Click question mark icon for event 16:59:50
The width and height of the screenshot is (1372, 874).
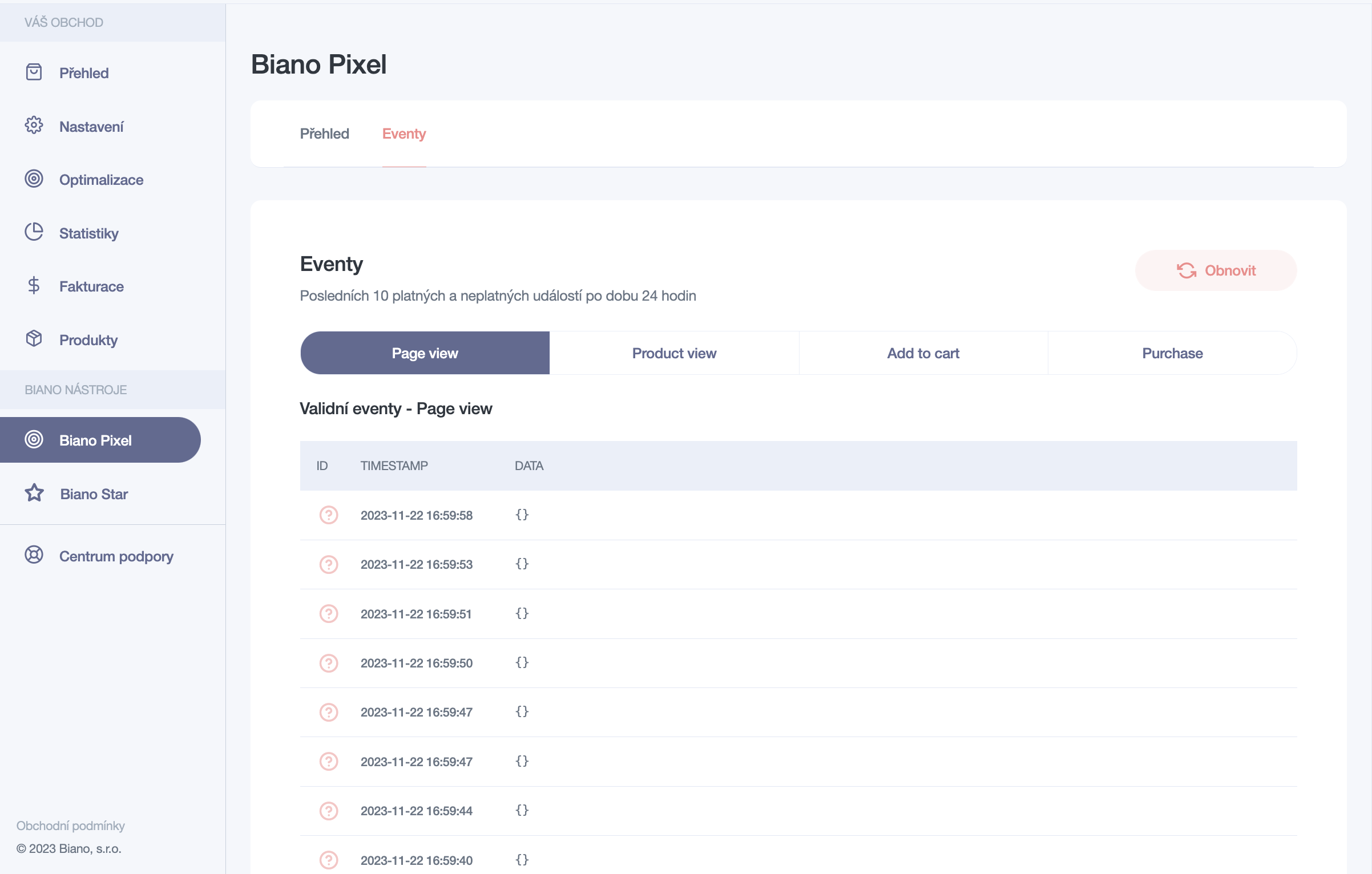329,663
